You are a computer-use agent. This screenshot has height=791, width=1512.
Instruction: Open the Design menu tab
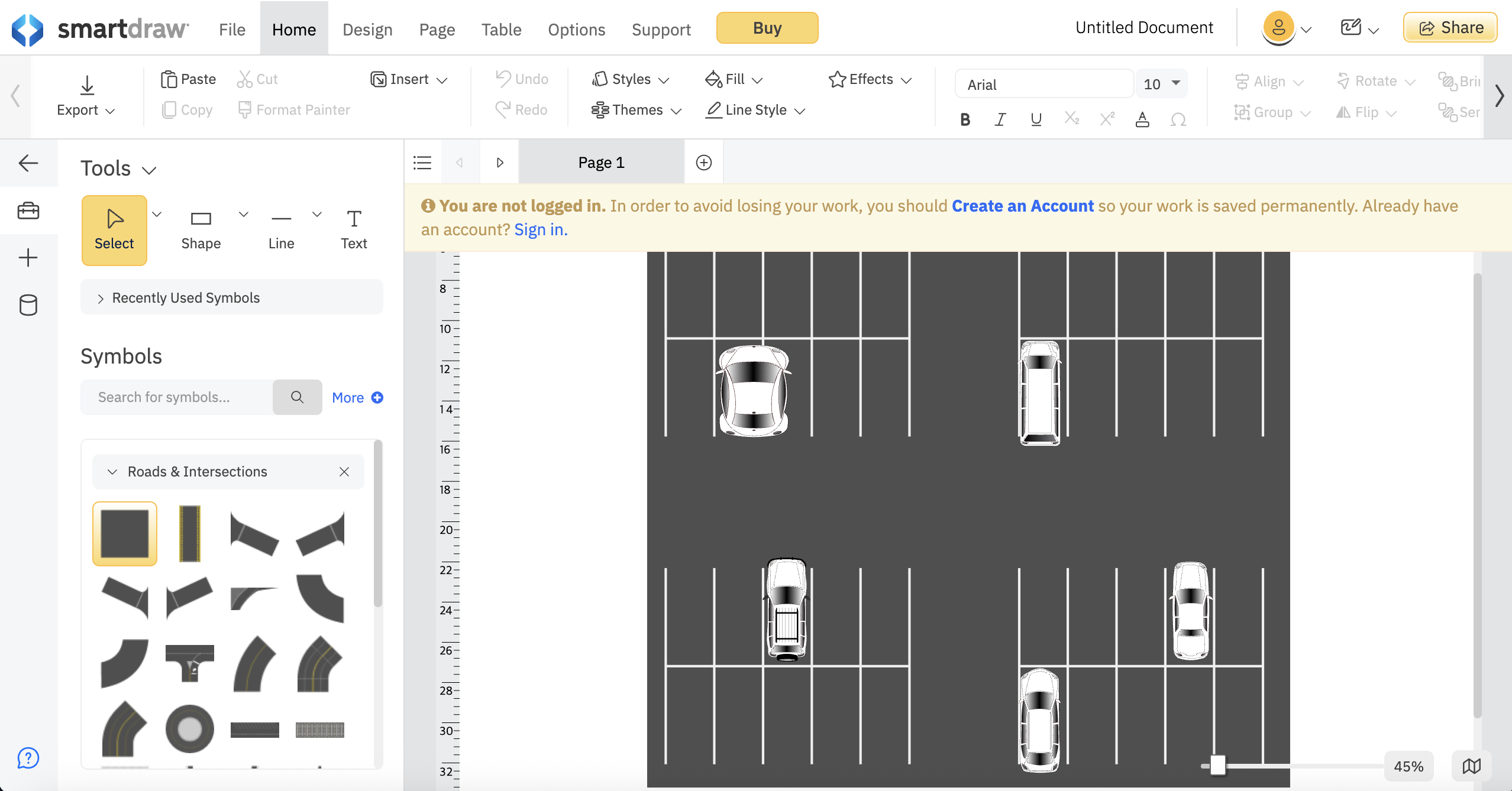[x=367, y=29]
